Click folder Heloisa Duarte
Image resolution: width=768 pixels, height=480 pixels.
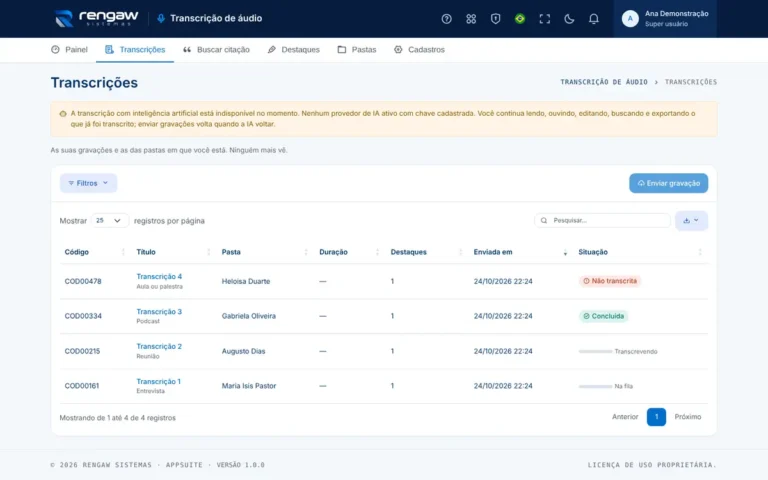tap(246, 281)
